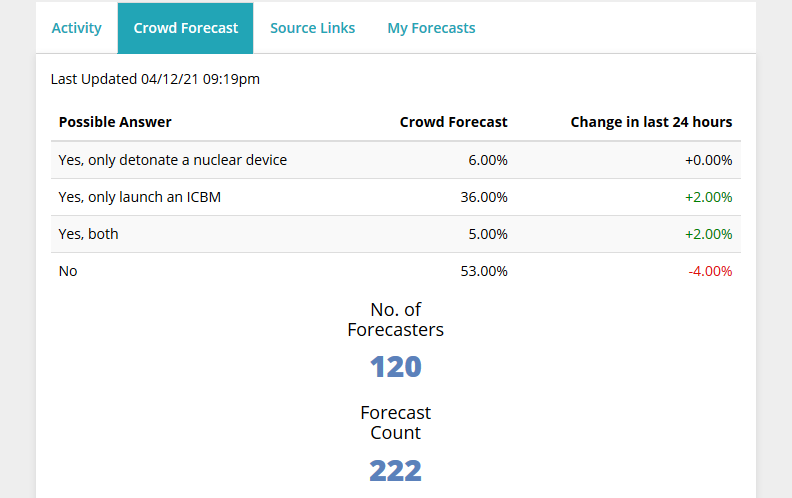Click the 53.00% crowd forecast value
792x498 pixels.
pyautogui.click(x=483, y=271)
